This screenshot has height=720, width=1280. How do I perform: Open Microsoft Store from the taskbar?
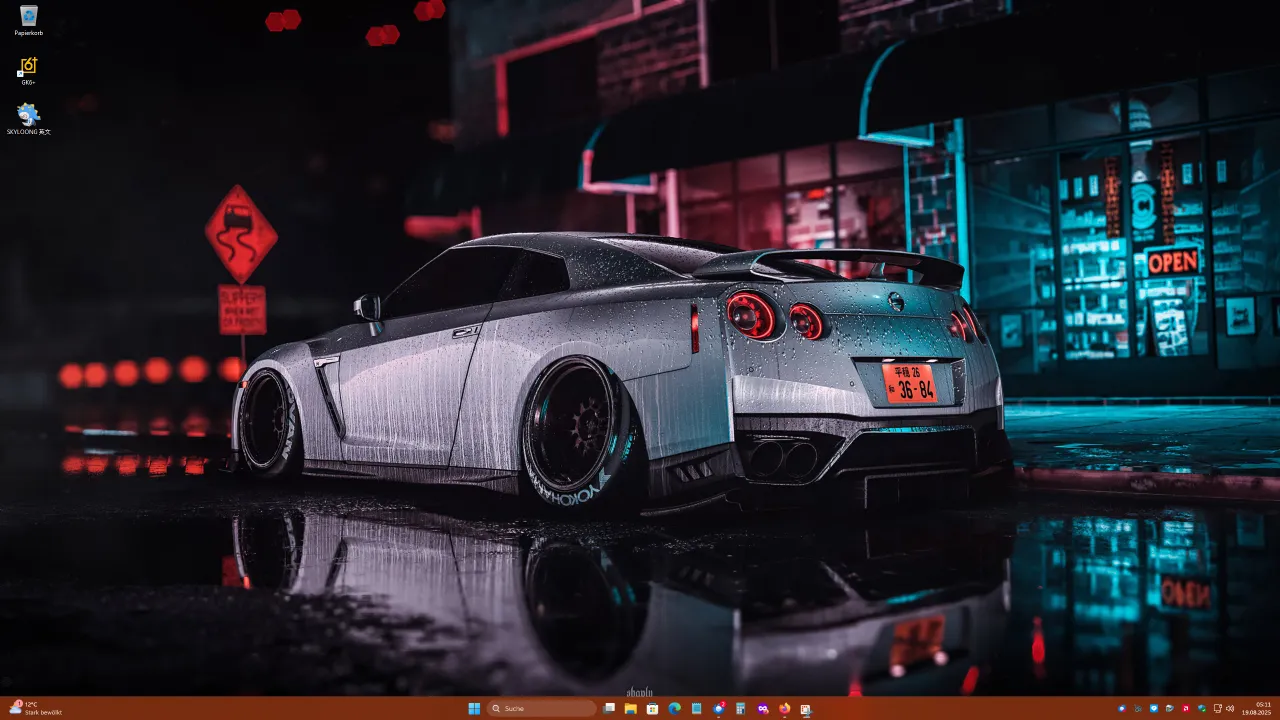pyautogui.click(x=652, y=708)
